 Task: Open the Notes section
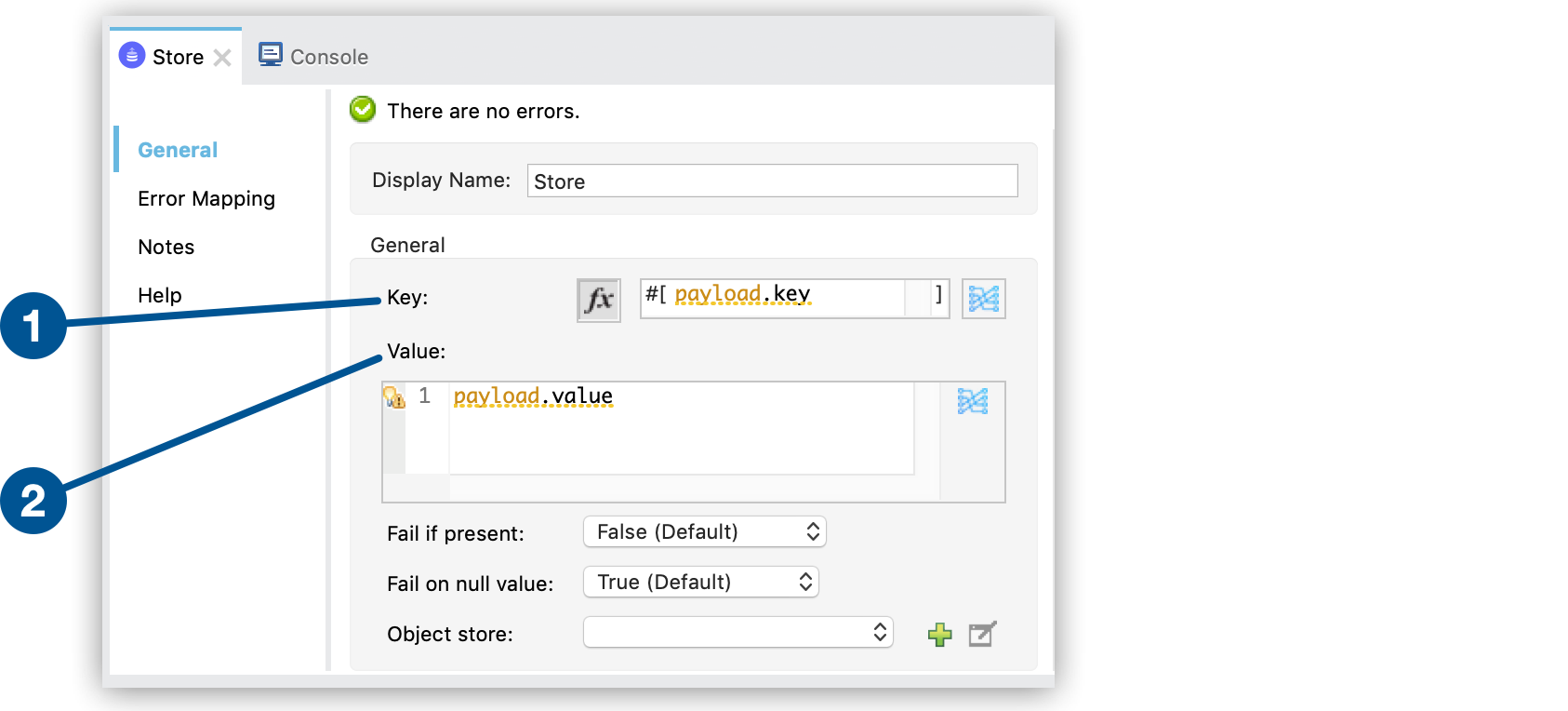(x=166, y=247)
